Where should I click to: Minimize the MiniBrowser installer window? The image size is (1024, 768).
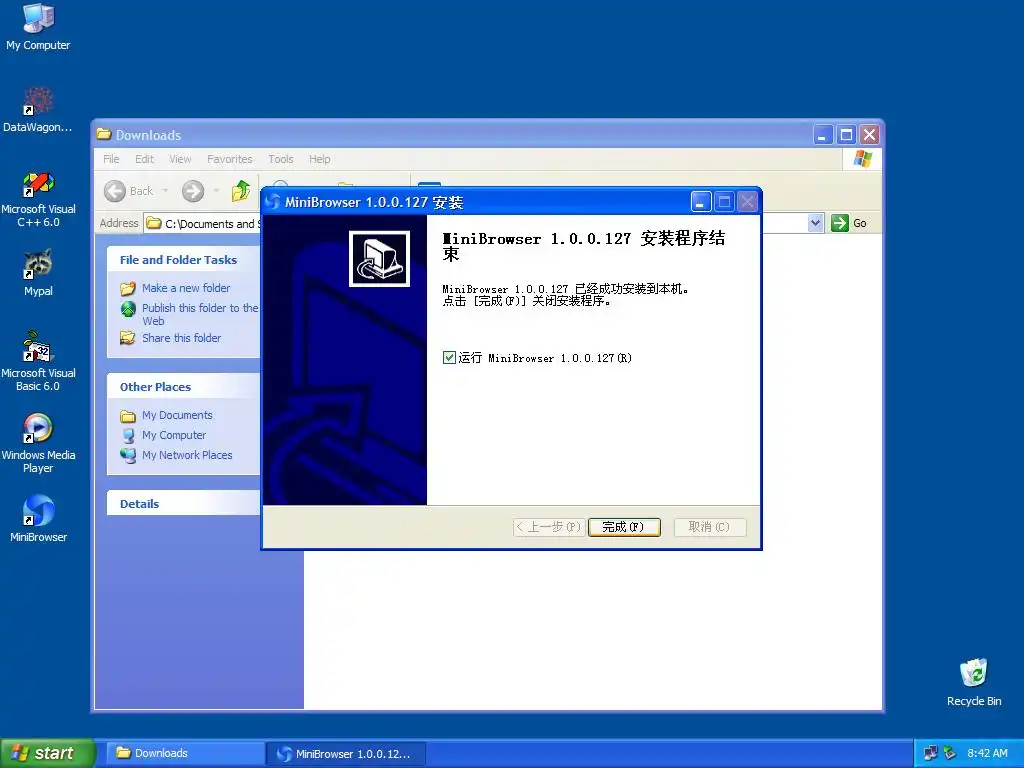click(x=700, y=202)
